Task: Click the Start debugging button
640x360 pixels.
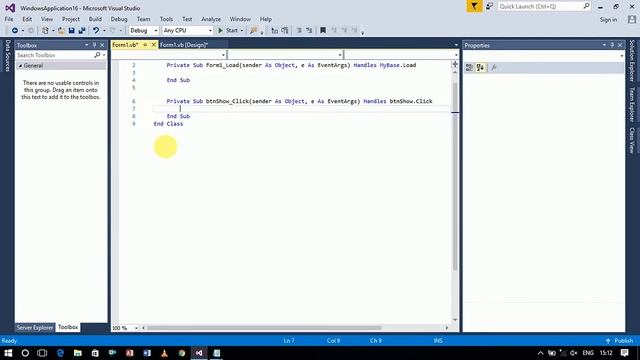Action: click(x=228, y=31)
